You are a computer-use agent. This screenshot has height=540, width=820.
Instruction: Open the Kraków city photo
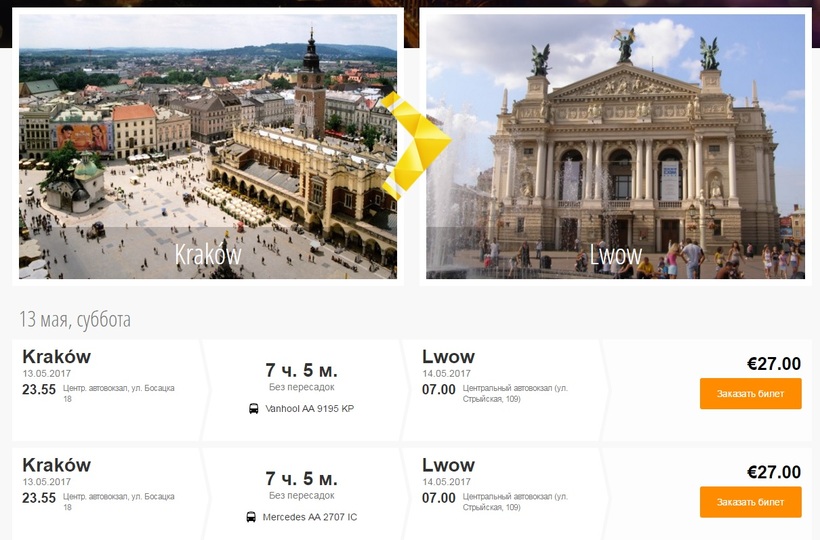pyautogui.click(x=208, y=146)
